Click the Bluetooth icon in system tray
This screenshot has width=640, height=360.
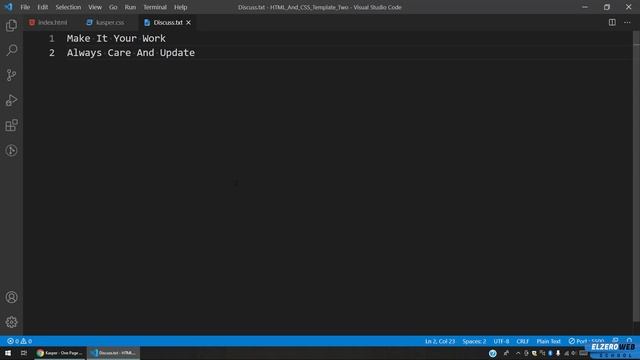pos(550,353)
